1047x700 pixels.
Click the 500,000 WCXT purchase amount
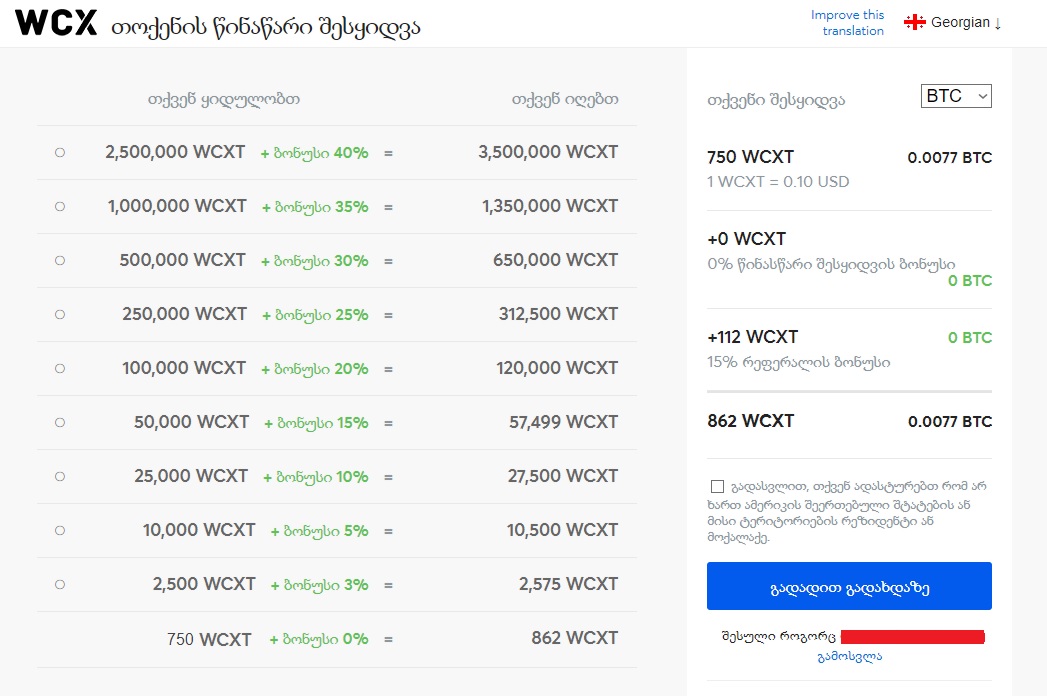(182, 260)
